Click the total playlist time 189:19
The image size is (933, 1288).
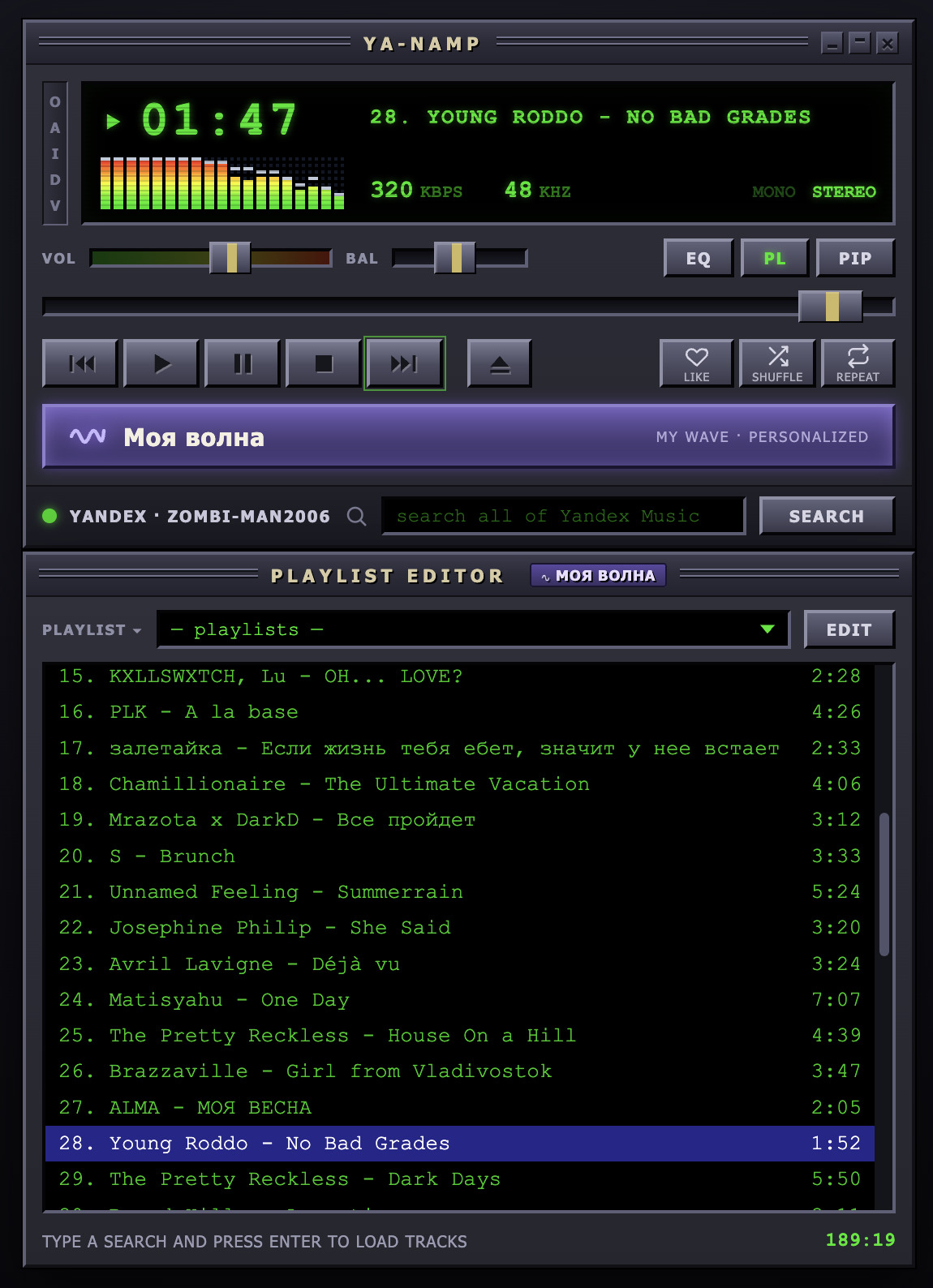pos(860,1239)
